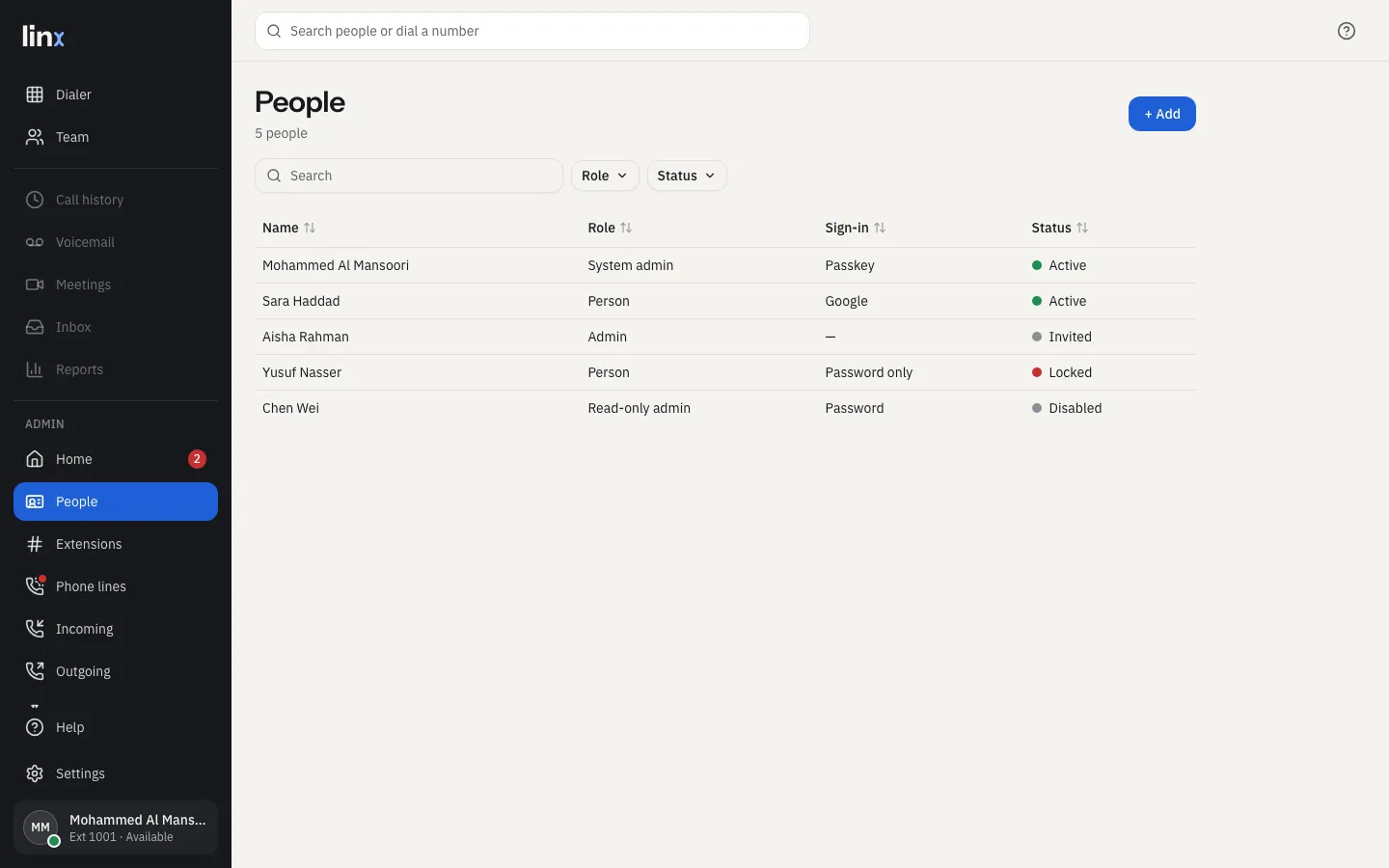Click the Locked status for Yusuf Nasser
Viewport: 1389px width, 868px height.
[1062, 372]
